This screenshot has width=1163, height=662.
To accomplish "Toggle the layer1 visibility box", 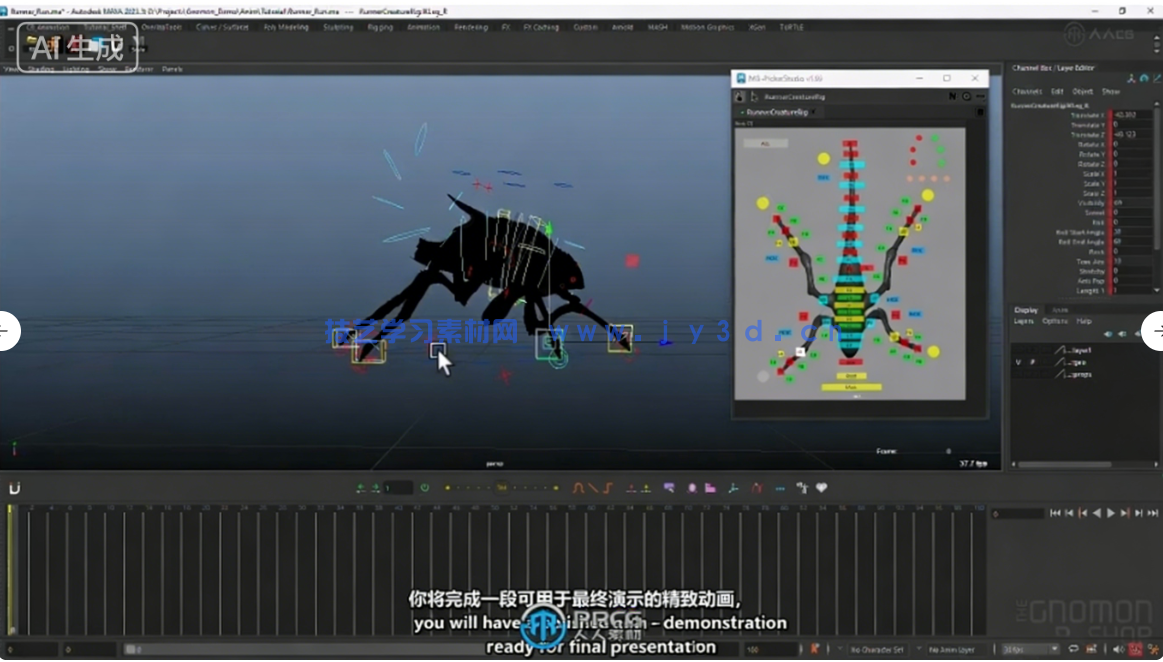I will tap(1018, 350).
